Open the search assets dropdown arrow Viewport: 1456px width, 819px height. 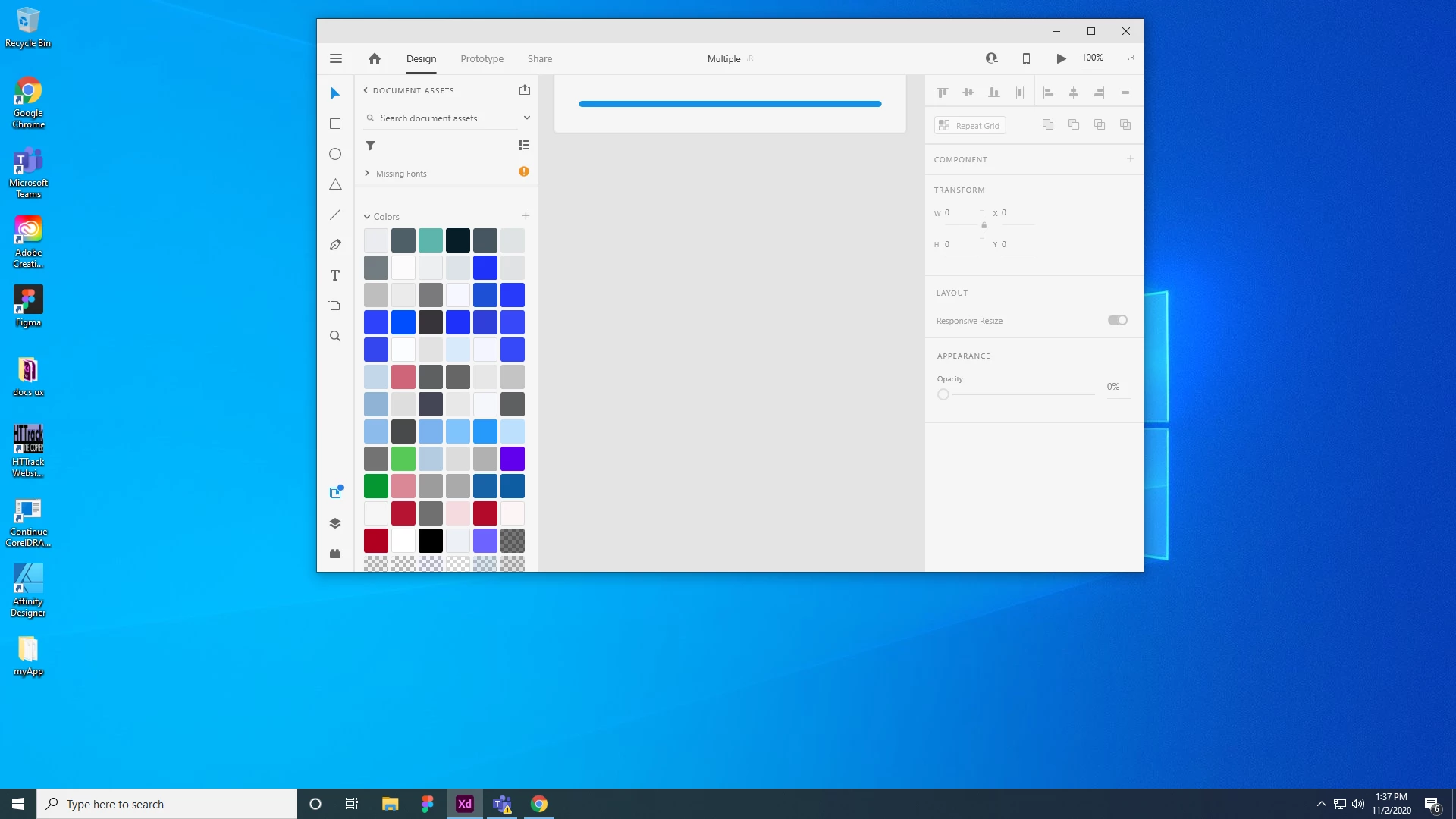point(526,118)
